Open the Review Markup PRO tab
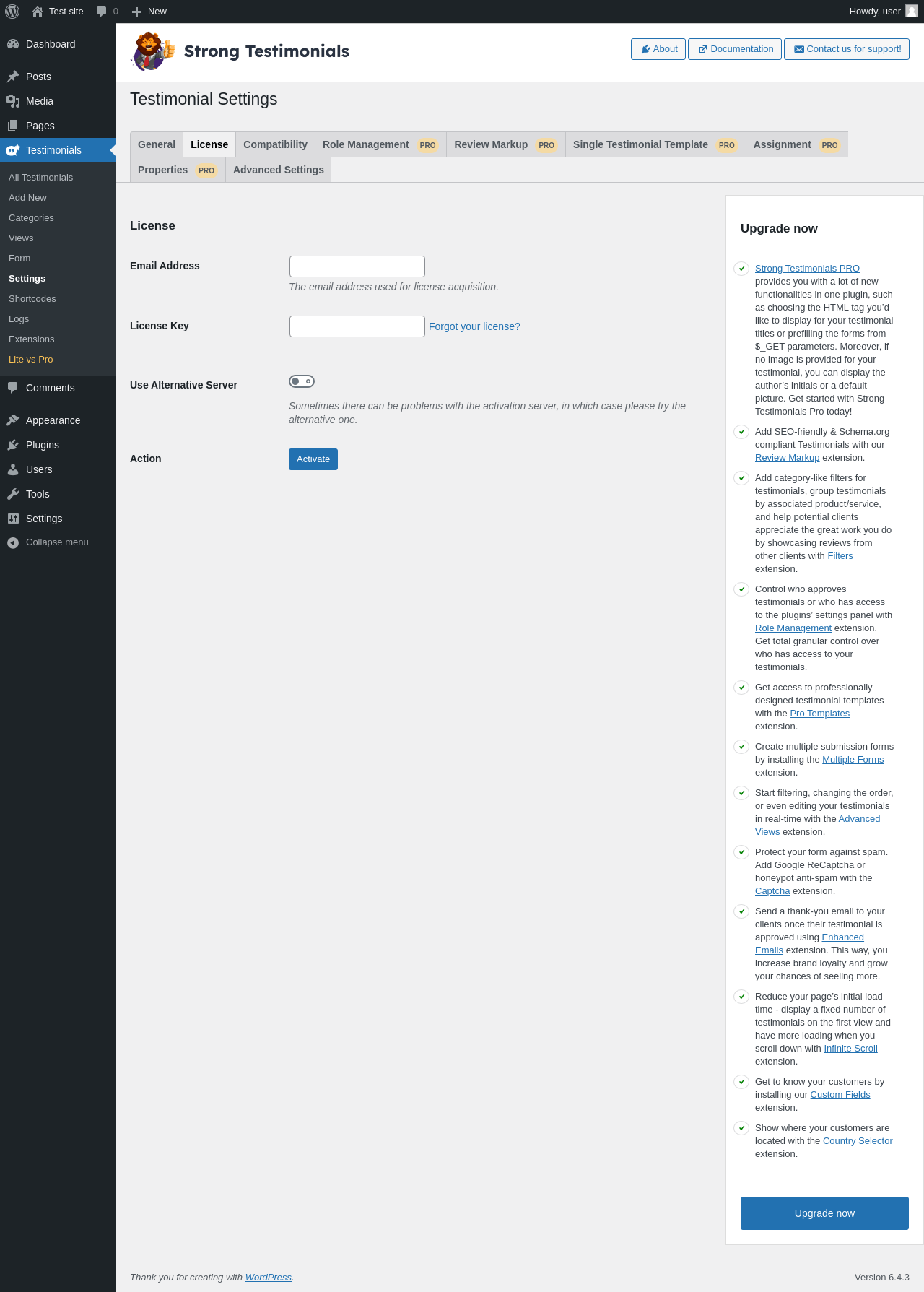 [x=506, y=144]
